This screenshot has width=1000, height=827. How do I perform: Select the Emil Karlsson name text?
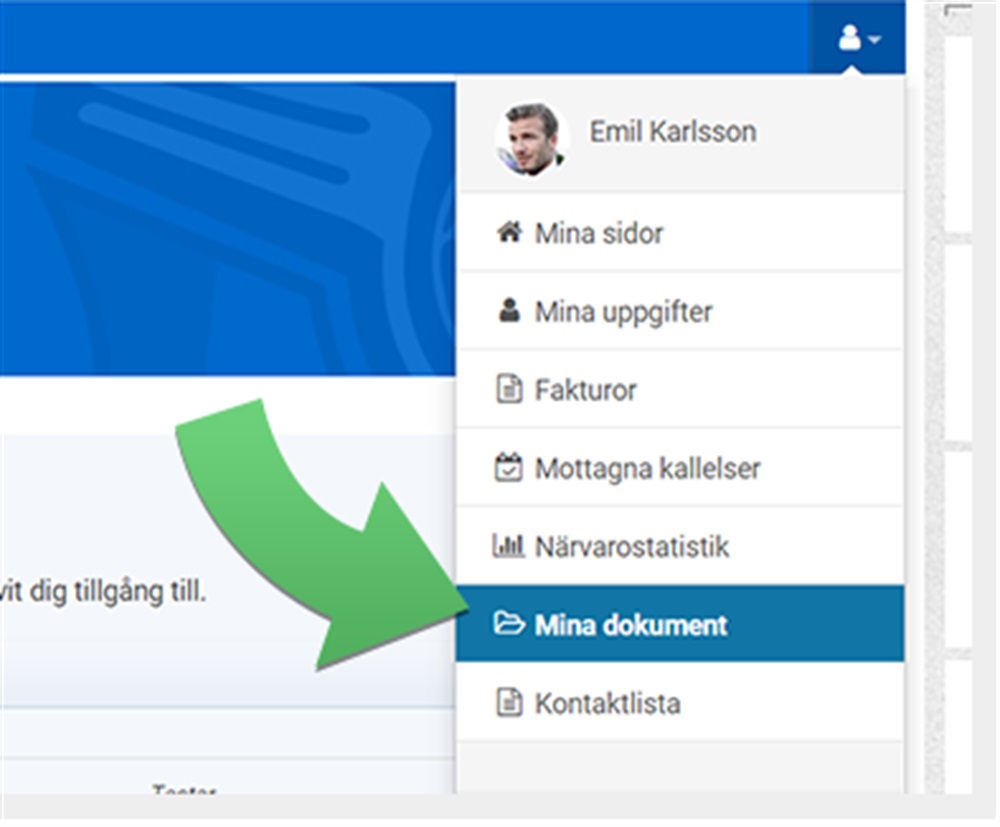(672, 132)
